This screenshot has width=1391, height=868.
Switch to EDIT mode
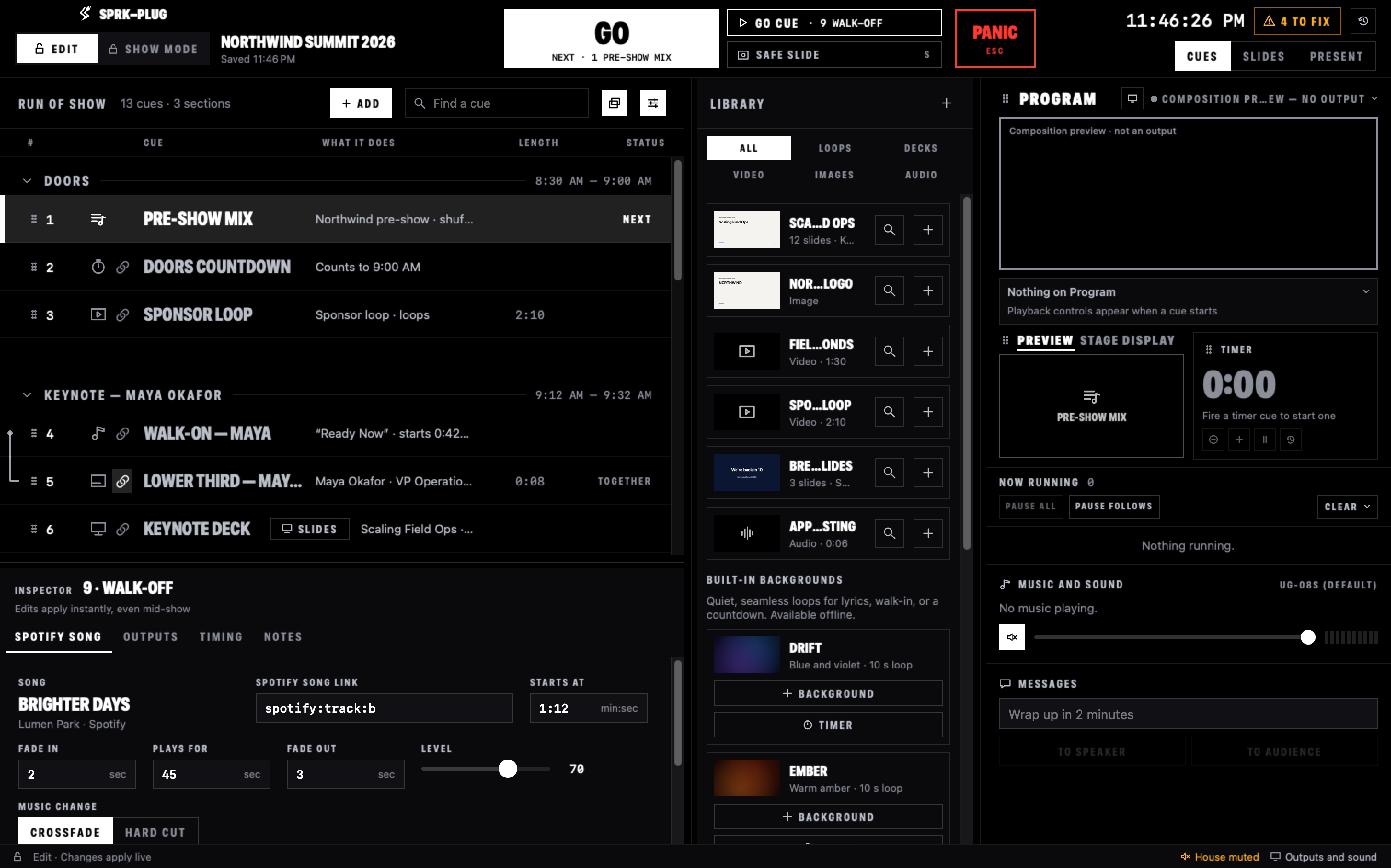(x=57, y=49)
